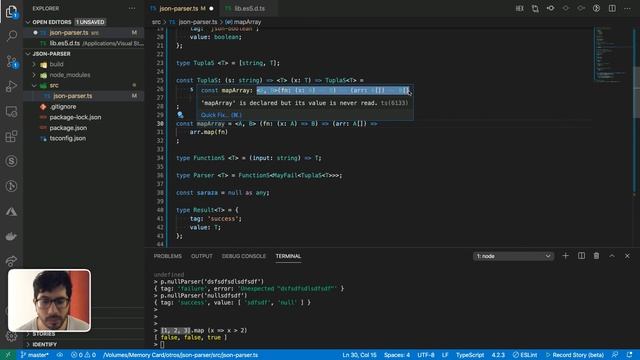Open the Manage gear icon
Viewport: 640px width, 360px height.
pyautogui.click(x=11, y=336)
